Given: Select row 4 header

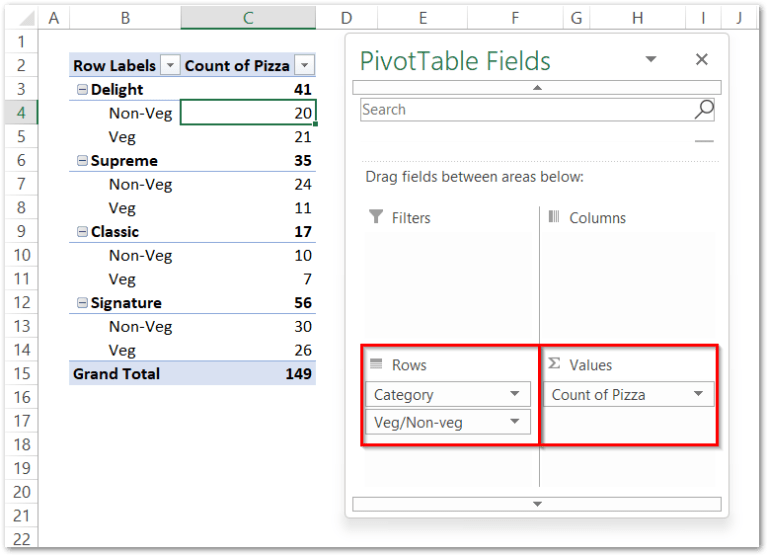Looking at the screenshot, I should (21, 113).
